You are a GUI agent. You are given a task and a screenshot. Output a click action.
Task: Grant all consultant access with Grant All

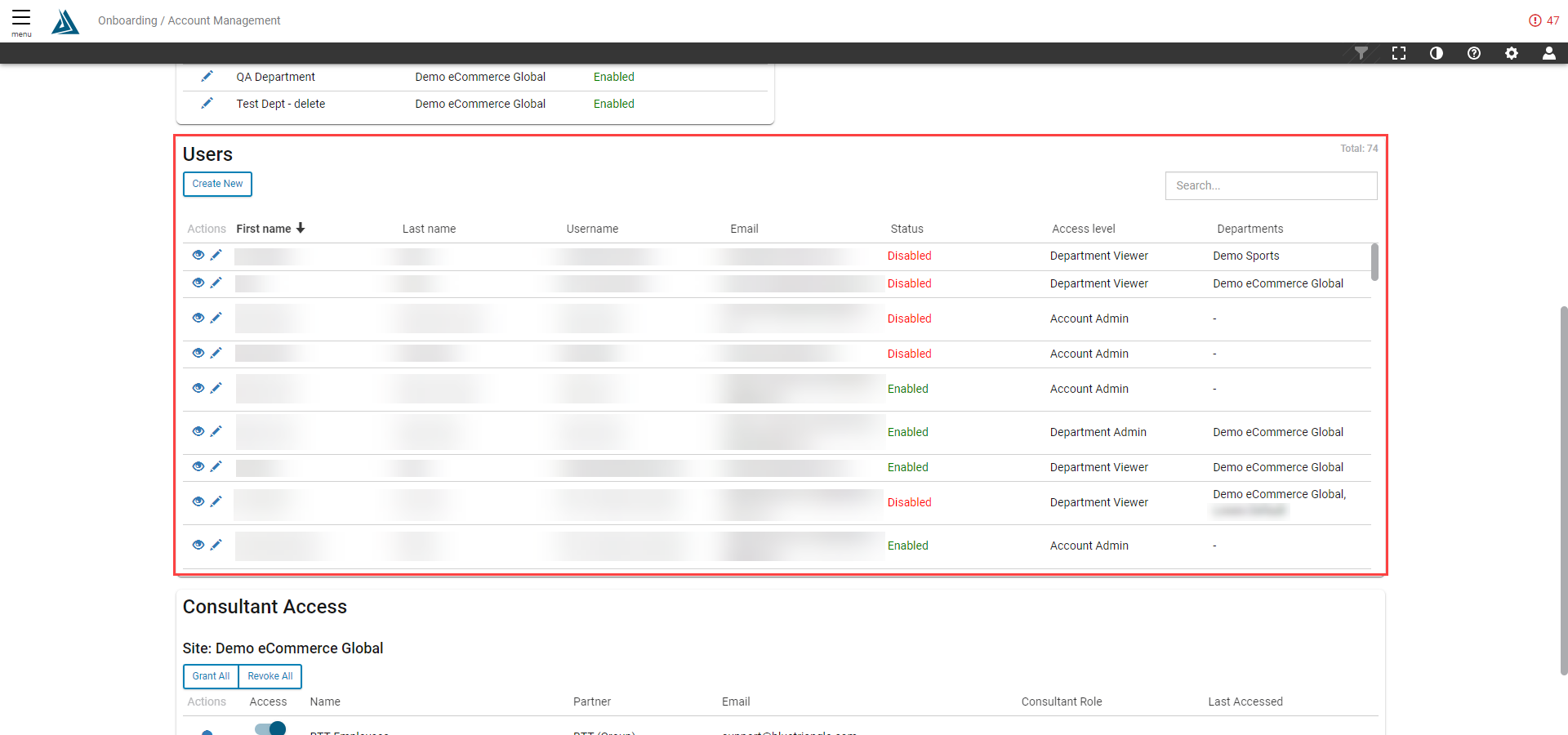point(210,676)
